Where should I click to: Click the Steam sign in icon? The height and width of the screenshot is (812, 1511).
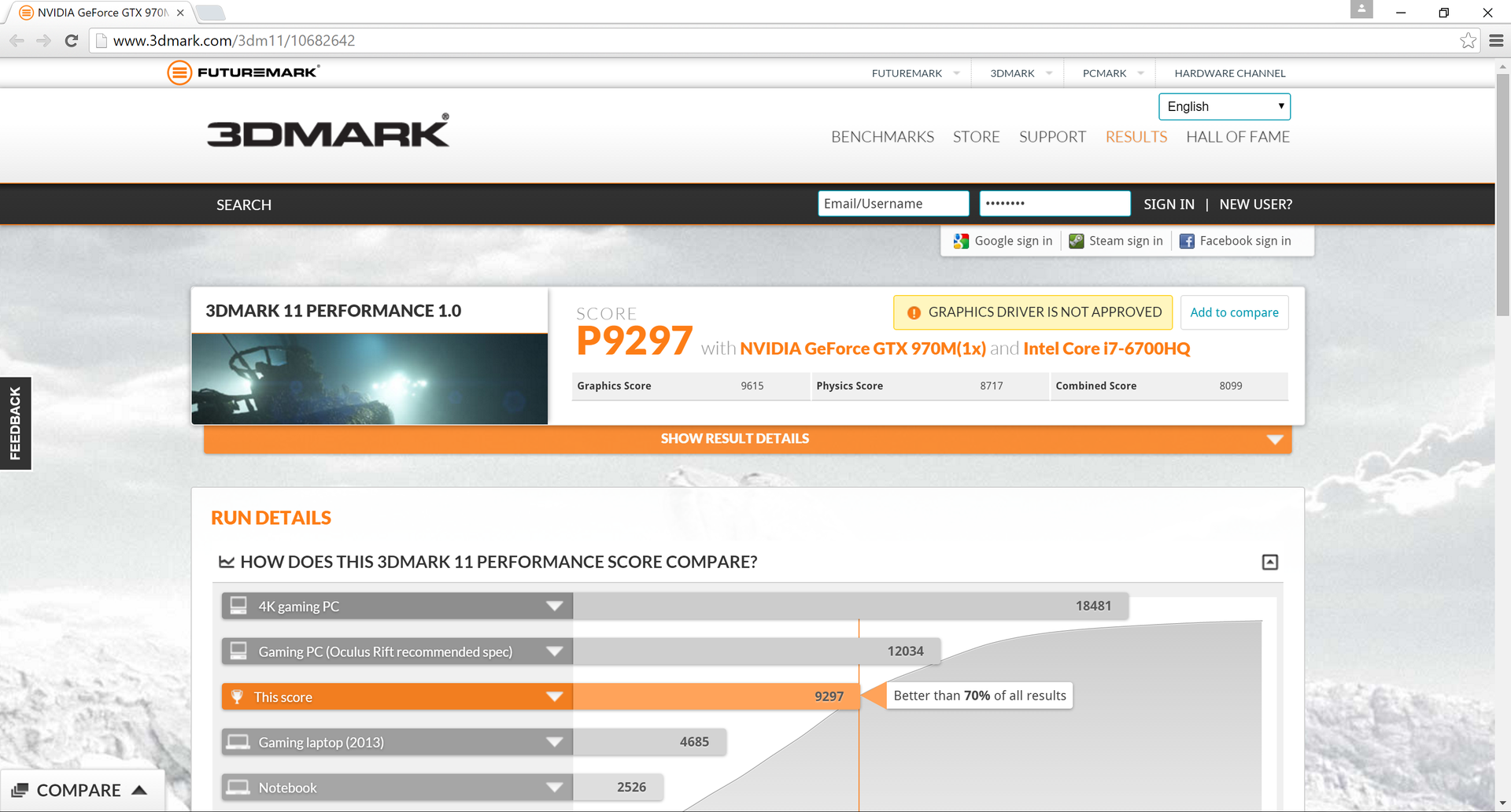pyautogui.click(x=1076, y=241)
